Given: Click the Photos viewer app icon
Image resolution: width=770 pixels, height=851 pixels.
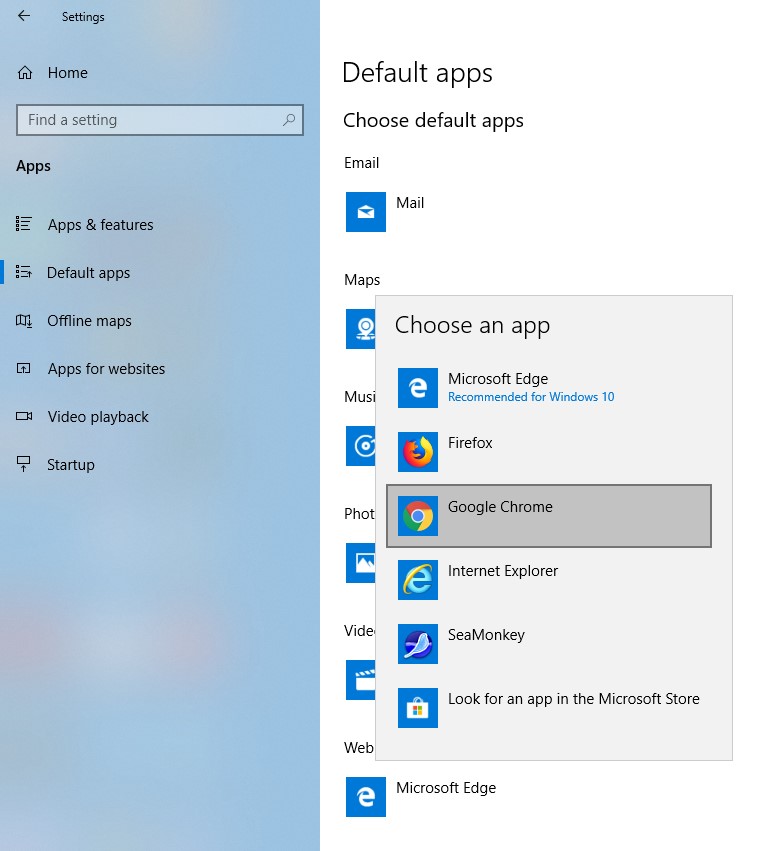Looking at the screenshot, I should [361, 563].
